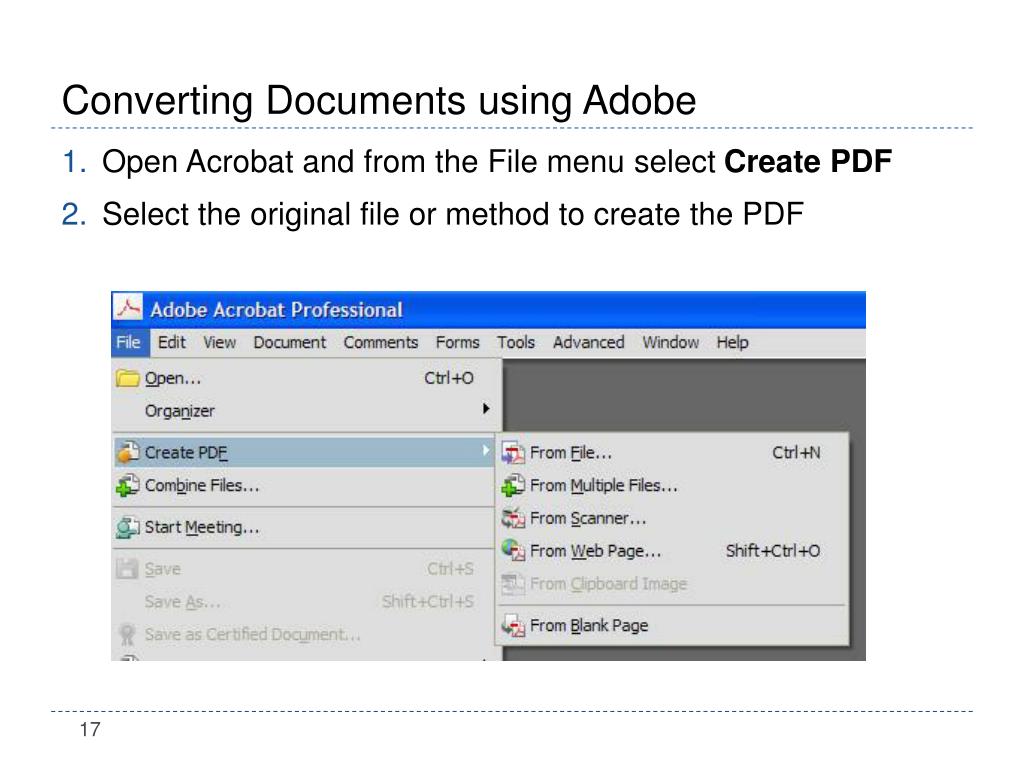Click the Create PDF menu icon
The height and width of the screenshot is (768, 1024).
pos(127,452)
